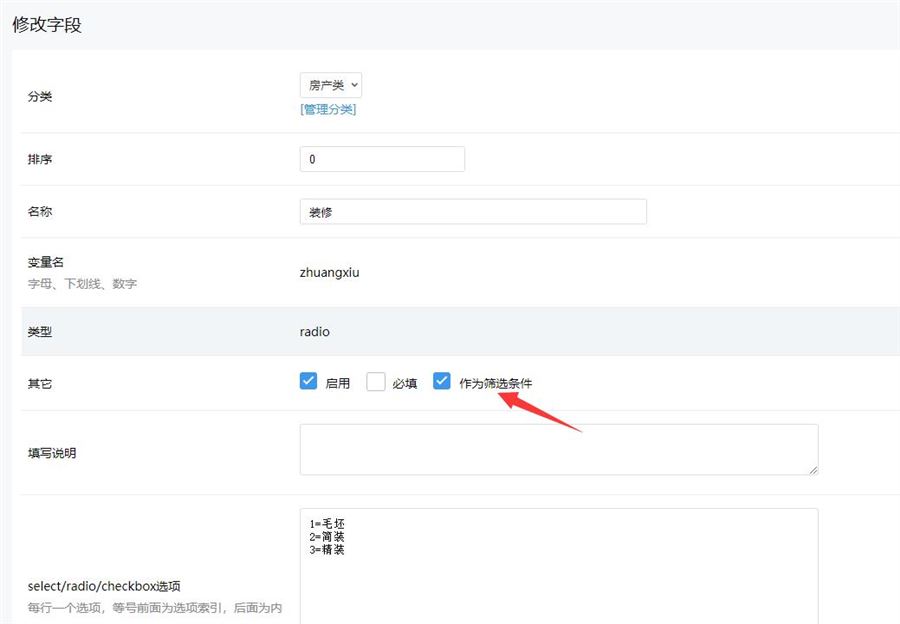Click the 启用 label text
The height and width of the screenshot is (624, 900).
(x=338, y=383)
